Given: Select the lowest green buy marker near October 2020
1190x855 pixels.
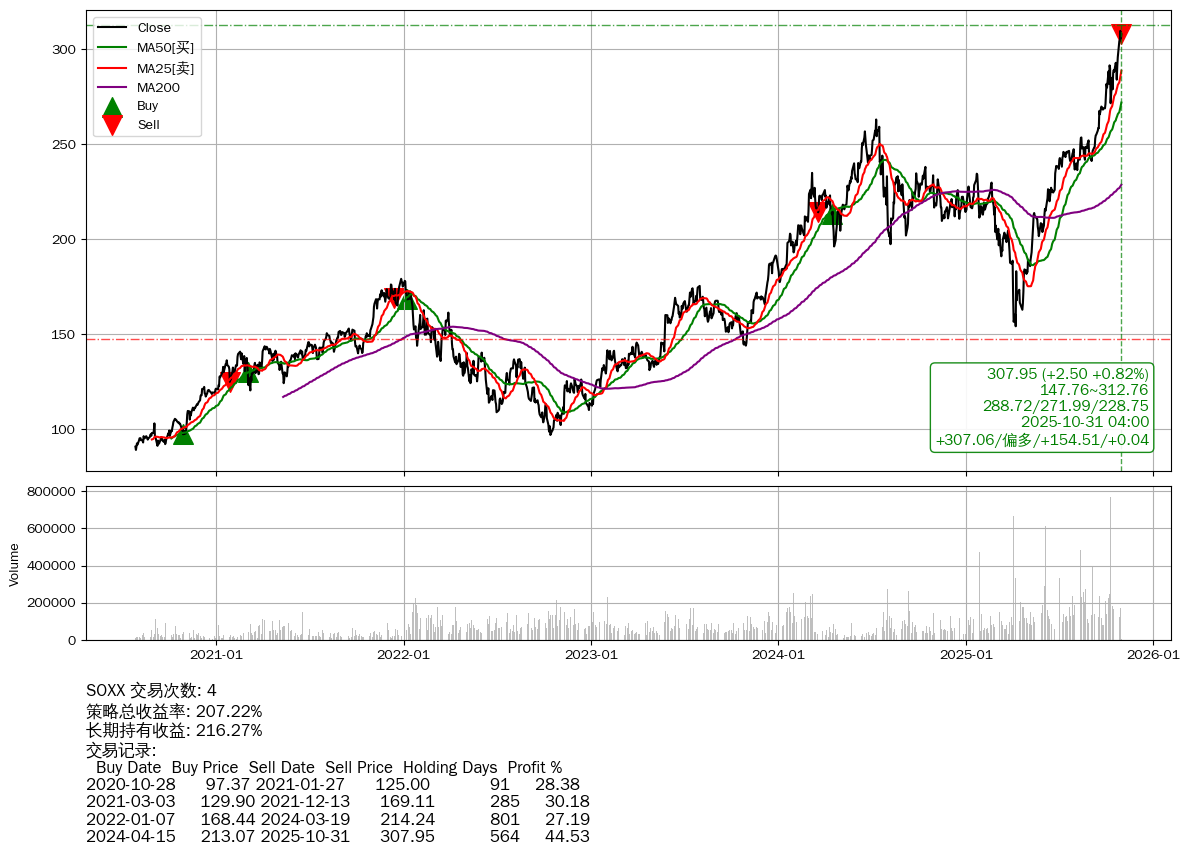Looking at the screenshot, I should coord(183,434).
